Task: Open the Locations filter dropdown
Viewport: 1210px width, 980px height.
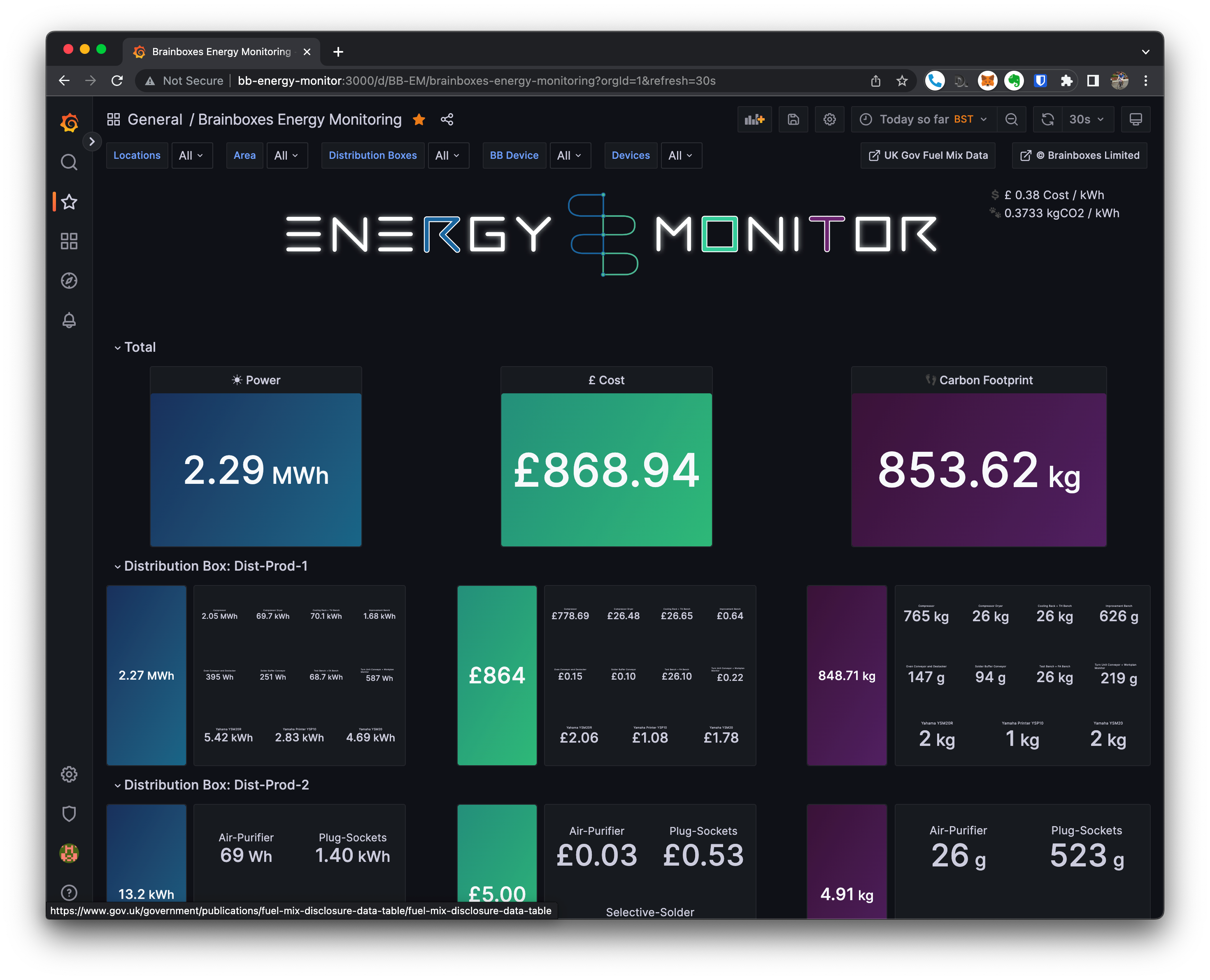Action: pos(192,155)
